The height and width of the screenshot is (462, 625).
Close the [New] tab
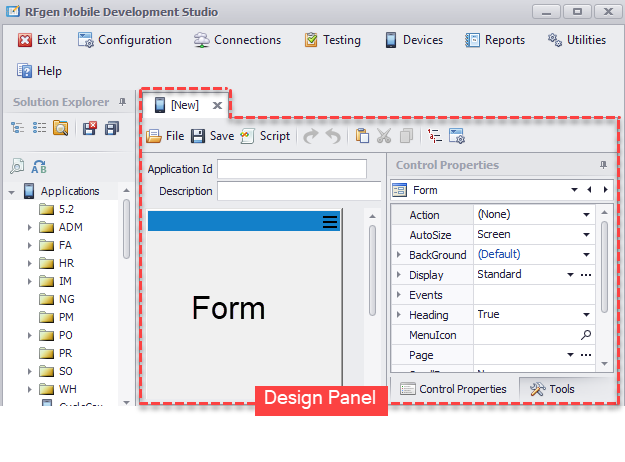pos(217,106)
